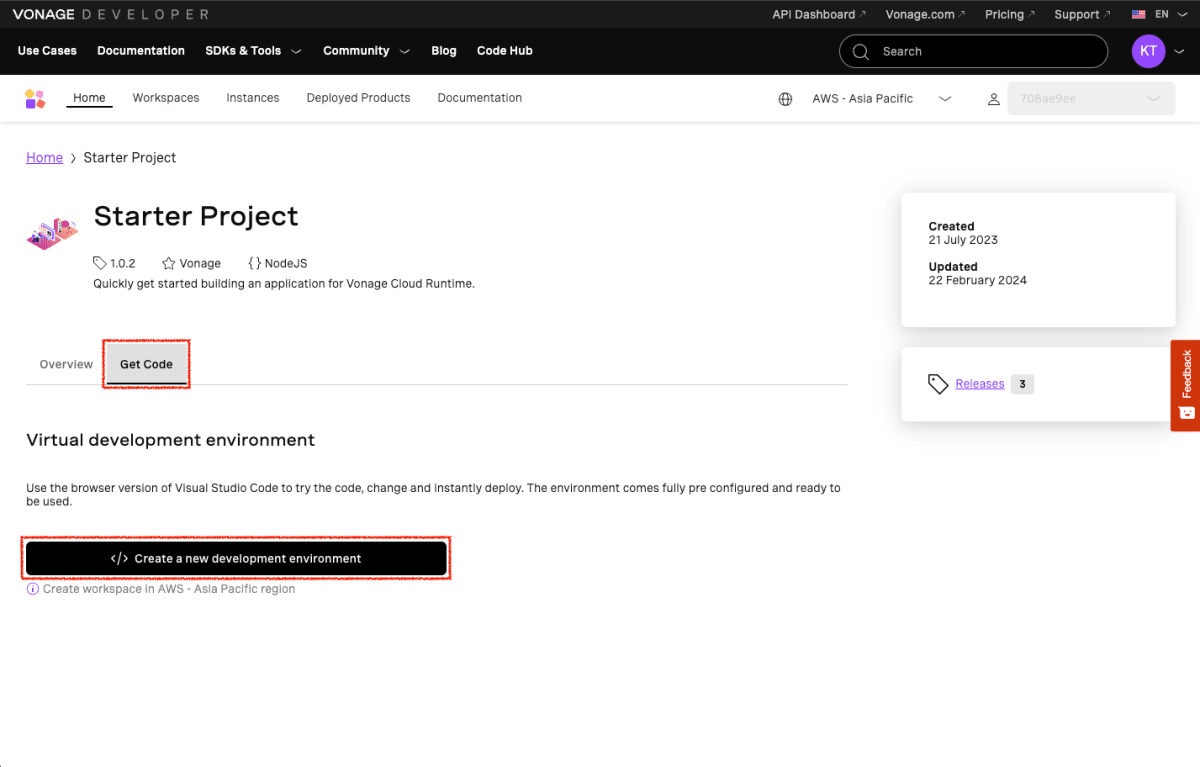Viewport: 1200px width, 767px height.
Task: Click the Starter Project illustration icon
Action: 52,233
